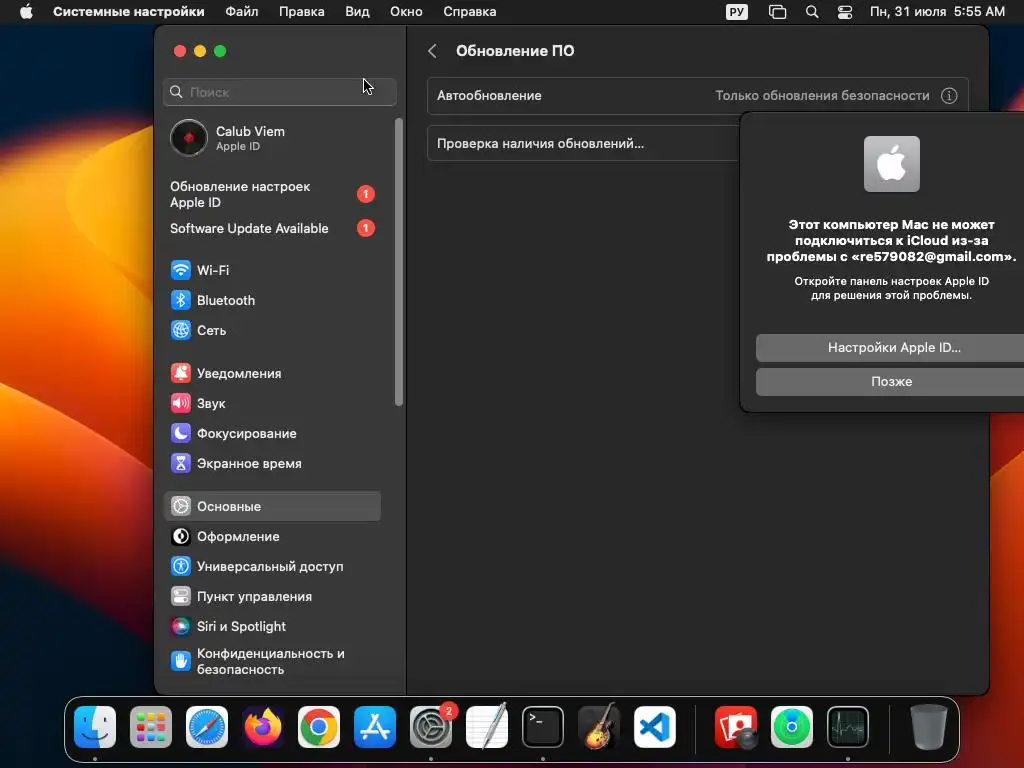Dismiss dialog with Позже button
Screen dimensions: 1024x768
(889, 381)
